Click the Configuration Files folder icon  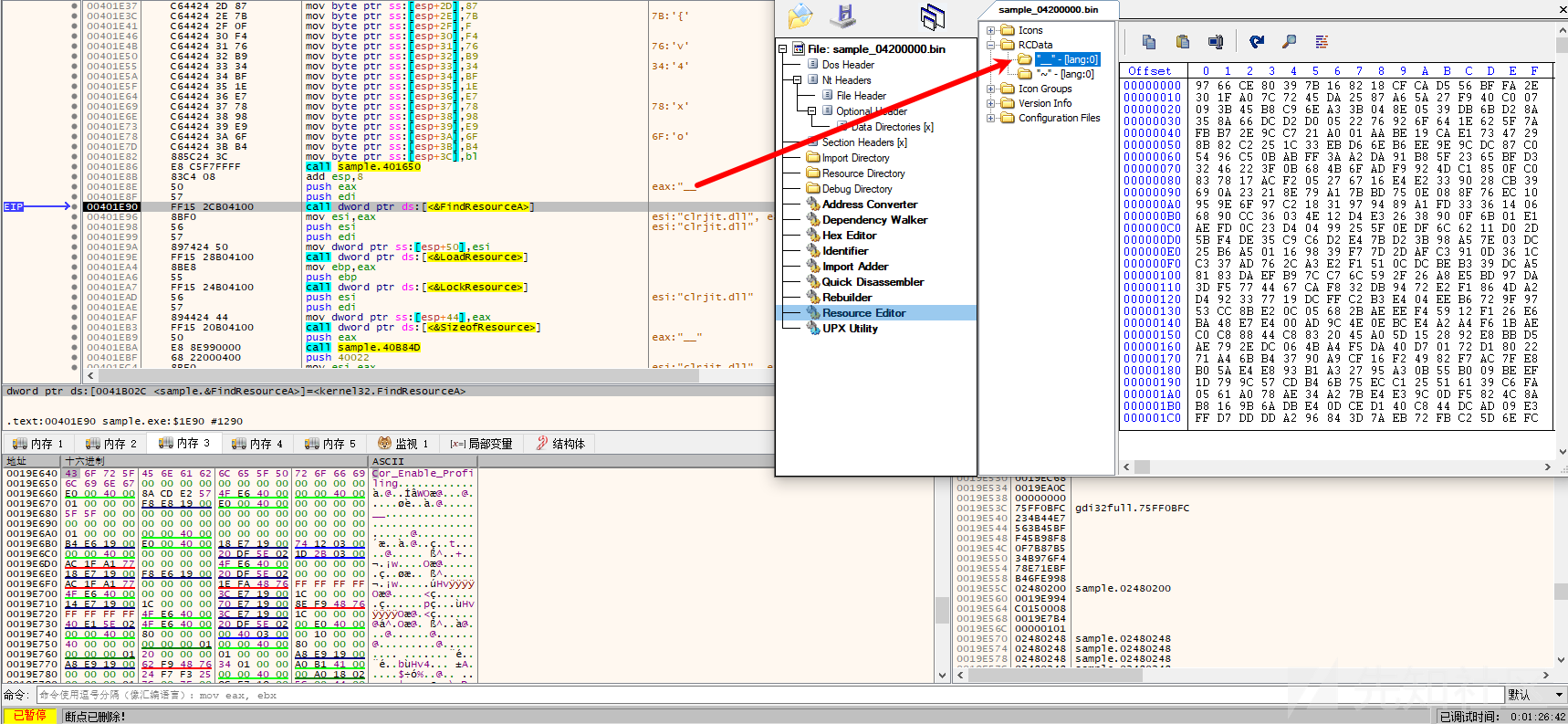1008,118
